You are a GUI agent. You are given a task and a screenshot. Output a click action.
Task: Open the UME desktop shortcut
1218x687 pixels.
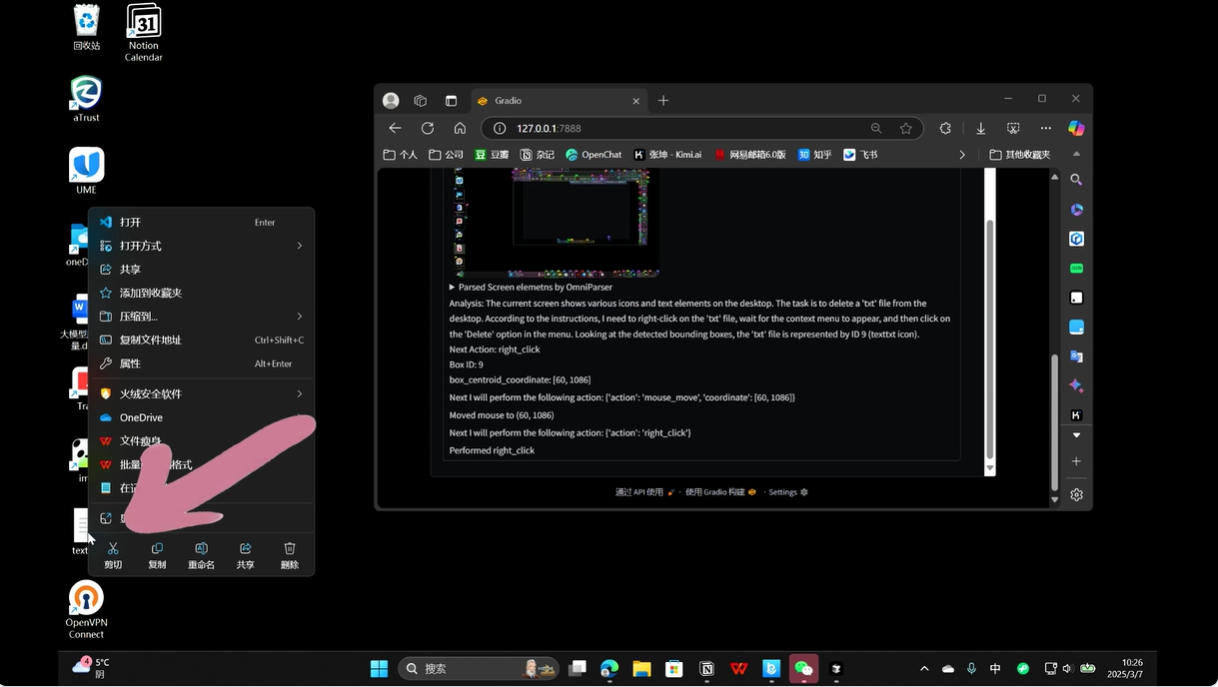[86, 171]
